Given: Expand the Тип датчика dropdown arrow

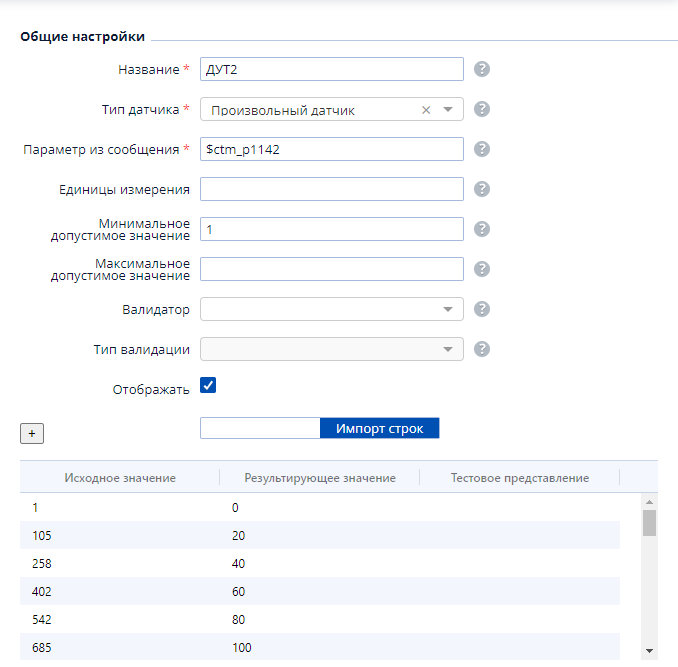Looking at the screenshot, I should [x=448, y=110].
